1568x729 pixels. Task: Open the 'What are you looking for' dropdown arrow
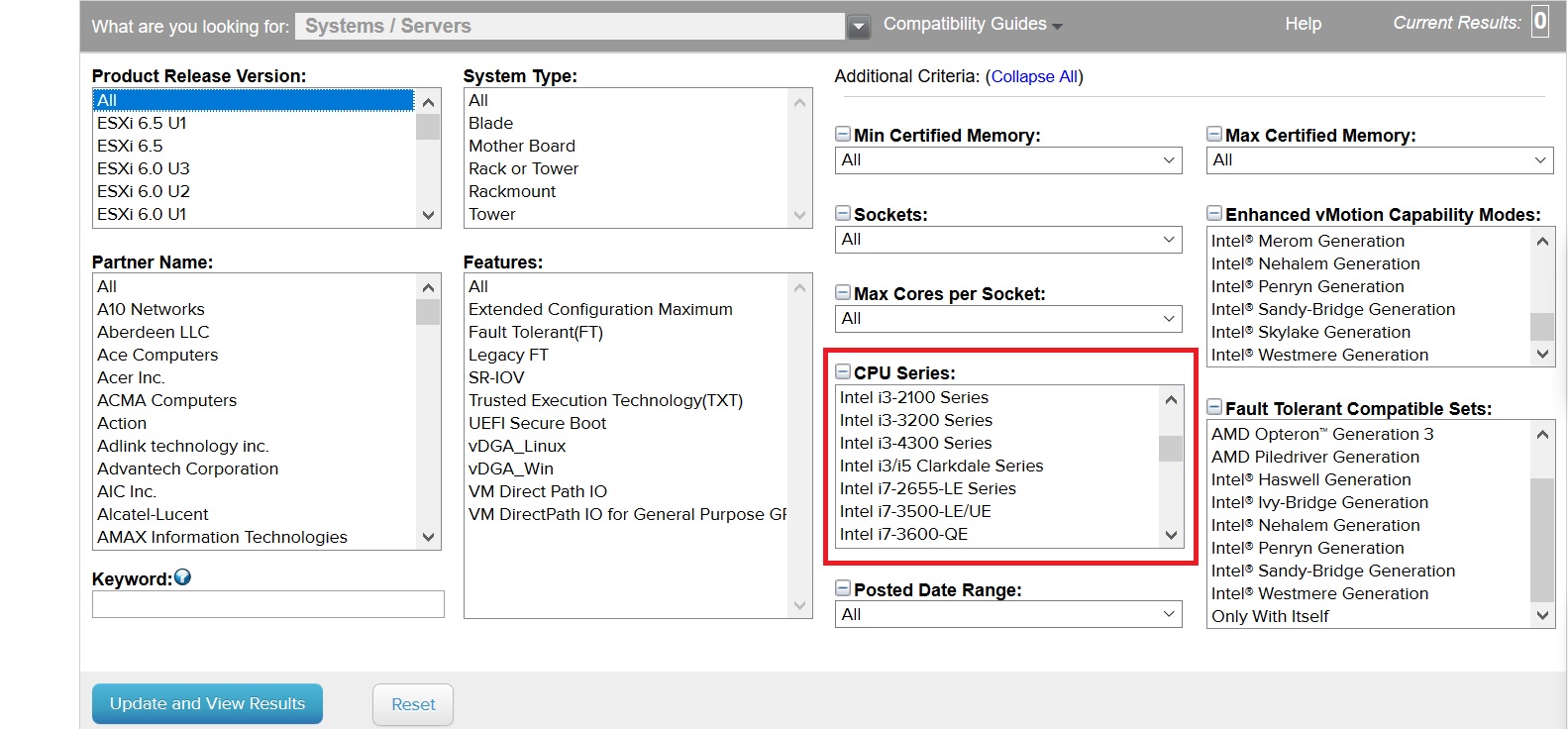[859, 27]
